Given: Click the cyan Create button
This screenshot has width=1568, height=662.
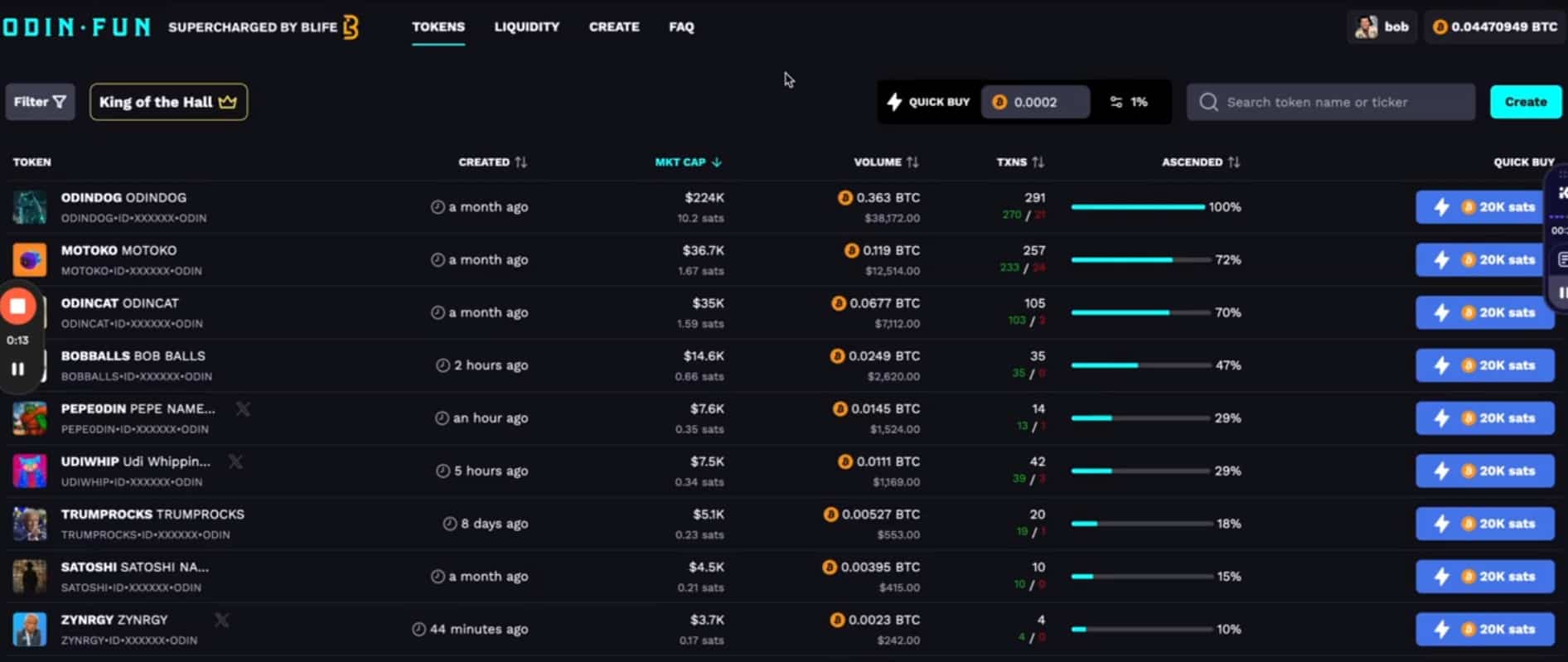Looking at the screenshot, I should click(x=1525, y=102).
